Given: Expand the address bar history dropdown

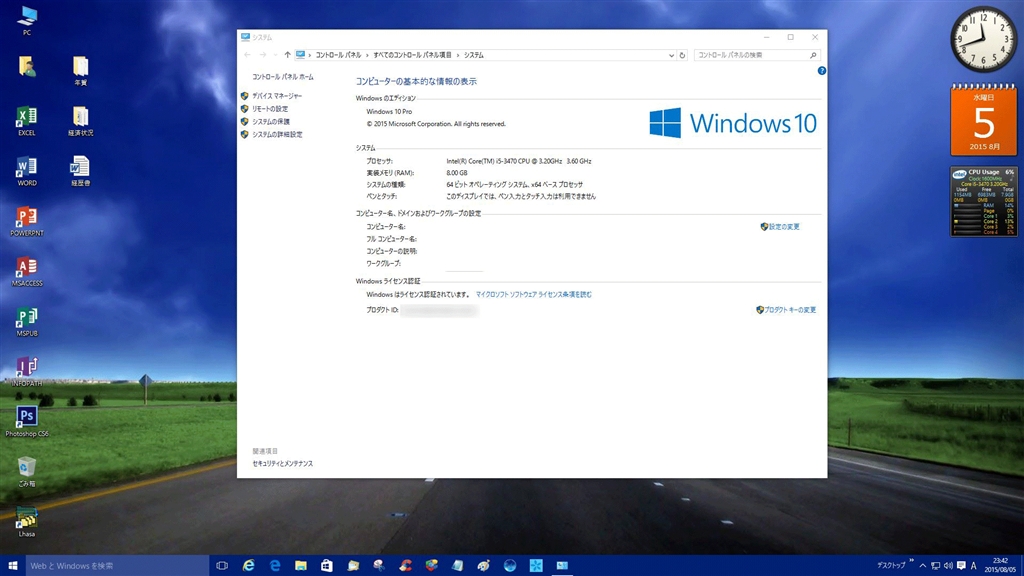Looking at the screenshot, I should pyautogui.click(x=672, y=55).
